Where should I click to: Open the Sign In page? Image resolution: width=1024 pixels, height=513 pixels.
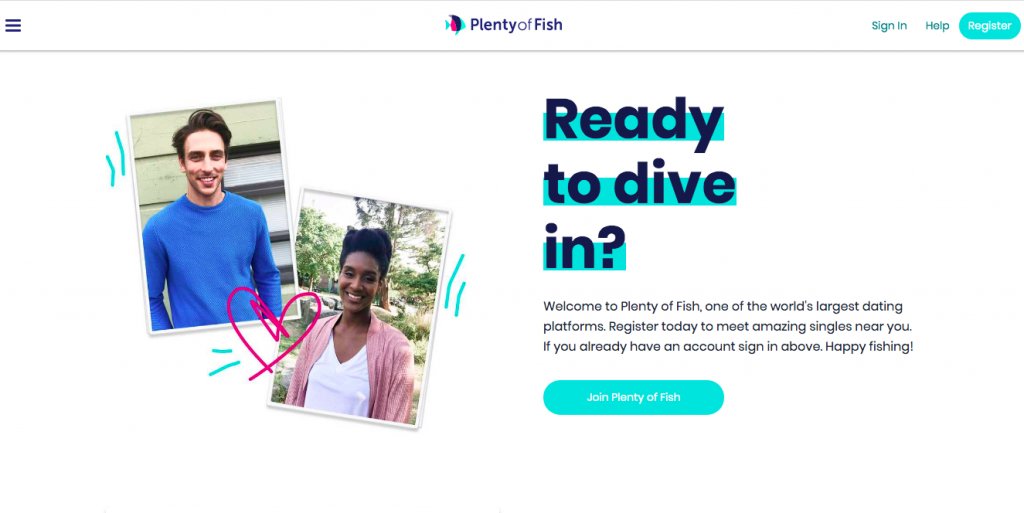pyautogui.click(x=889, y=26)
